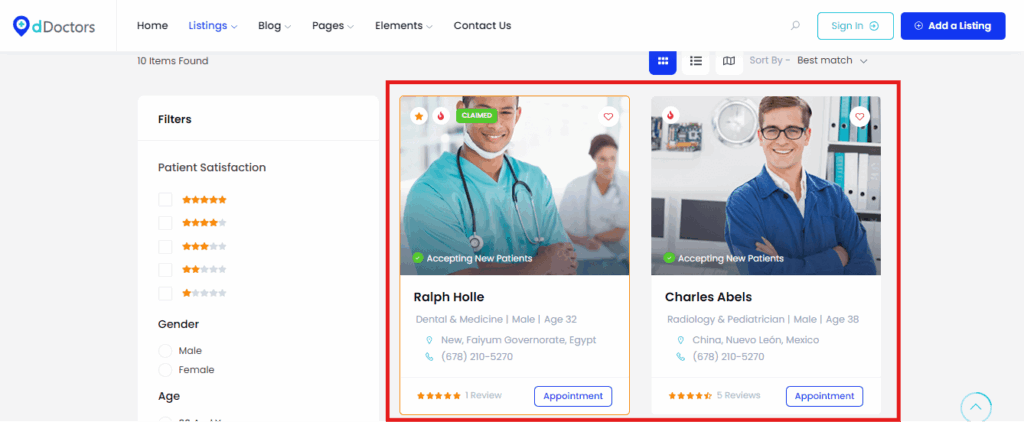Click the Patient Satisfaction heading
Viewport: 1024px width, 422px height.
tap(212, 168)
